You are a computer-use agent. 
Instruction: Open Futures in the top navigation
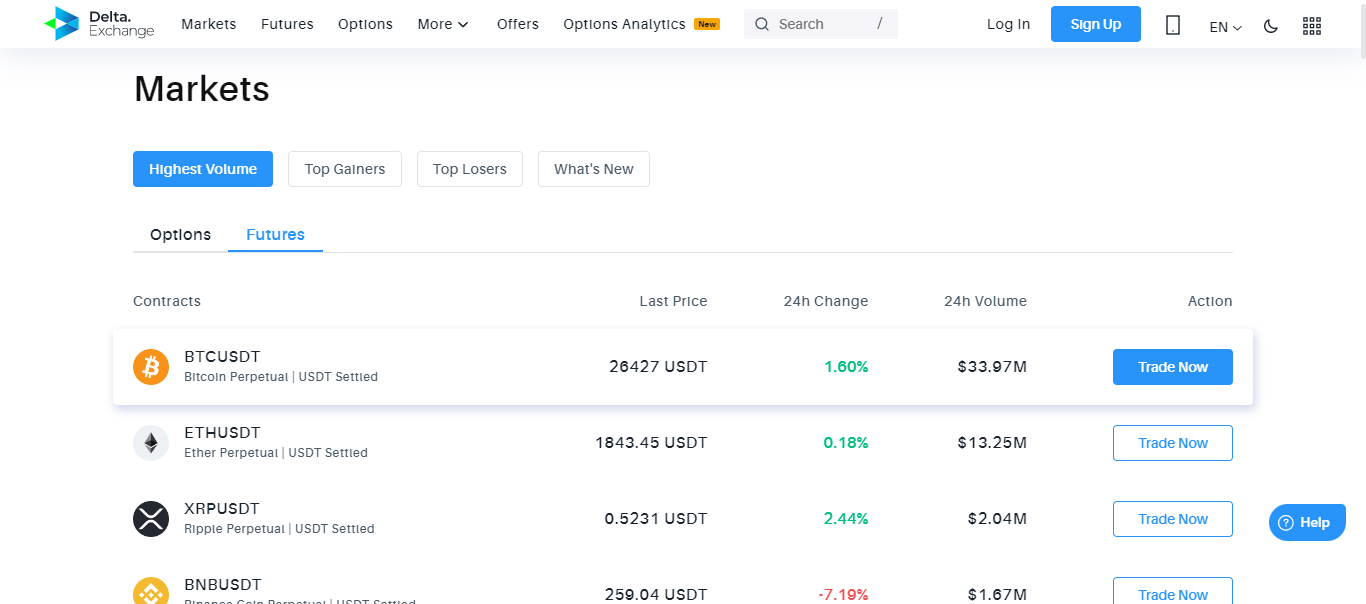287,24
